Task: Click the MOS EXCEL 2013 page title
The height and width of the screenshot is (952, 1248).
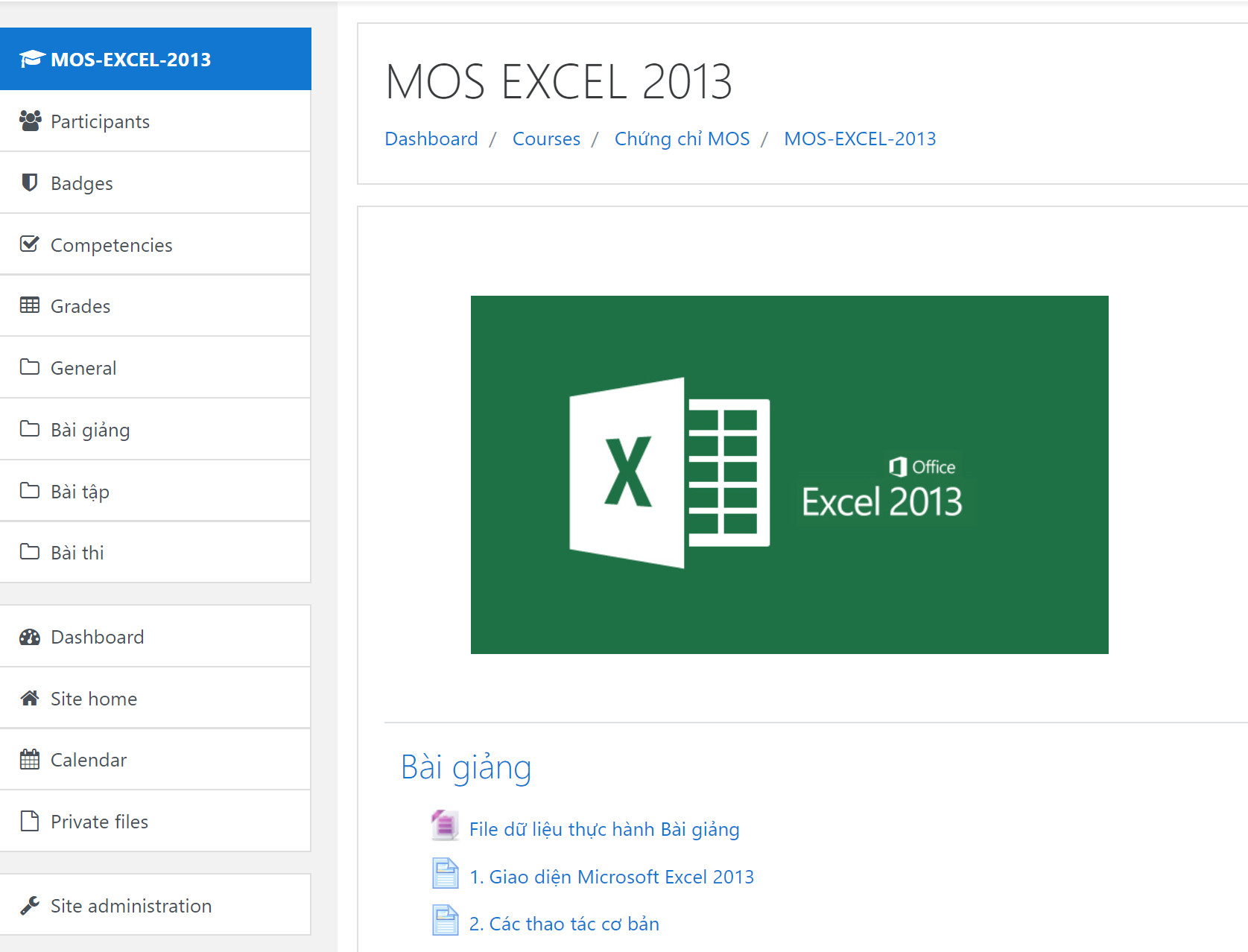Action: (559, 81)
